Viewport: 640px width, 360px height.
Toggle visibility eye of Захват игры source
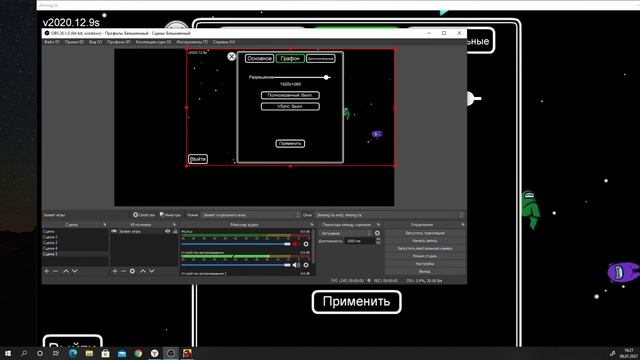pyautogui.click(x=167, y=231)
